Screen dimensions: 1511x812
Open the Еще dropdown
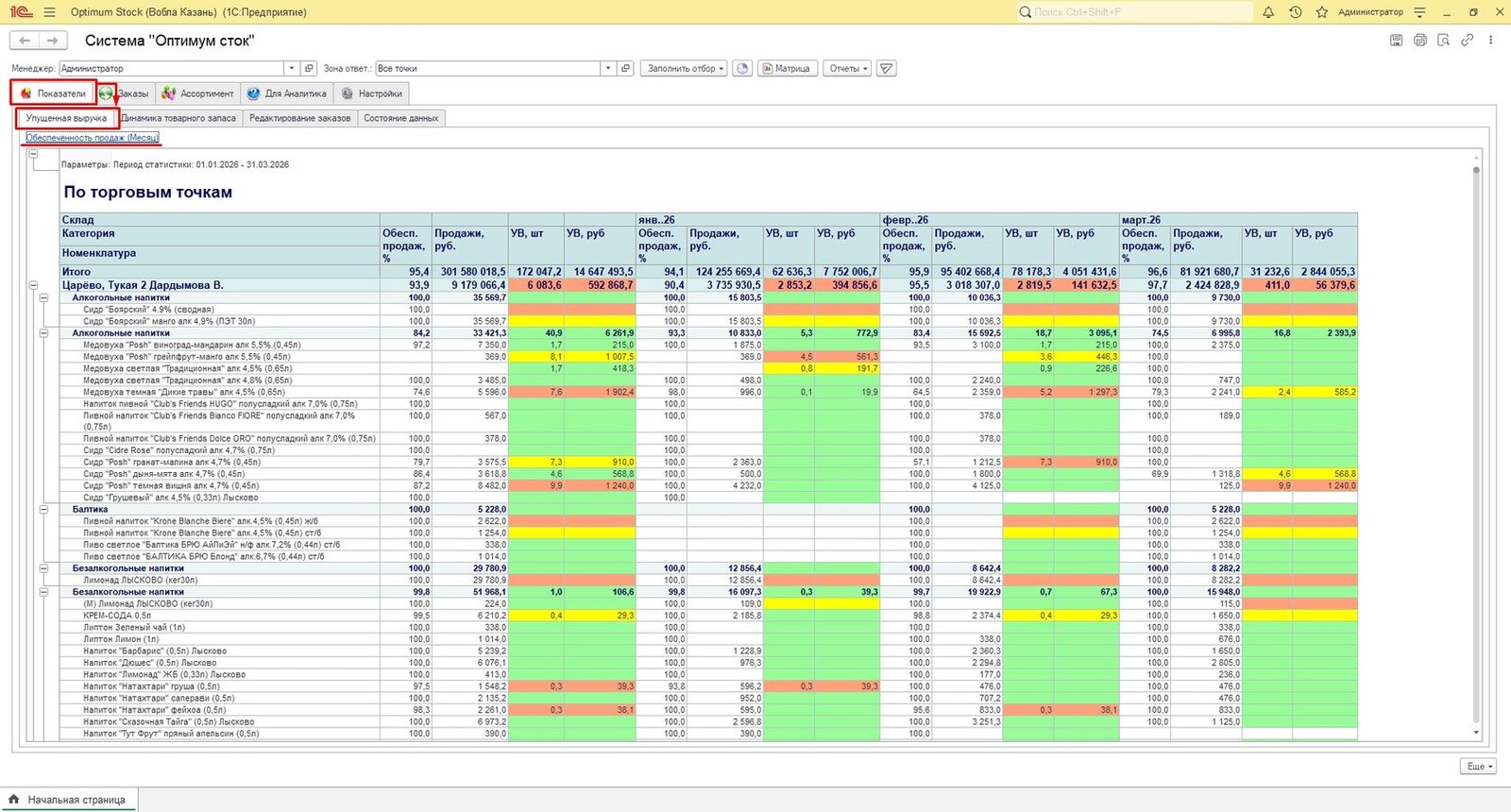click(1479, 767)
